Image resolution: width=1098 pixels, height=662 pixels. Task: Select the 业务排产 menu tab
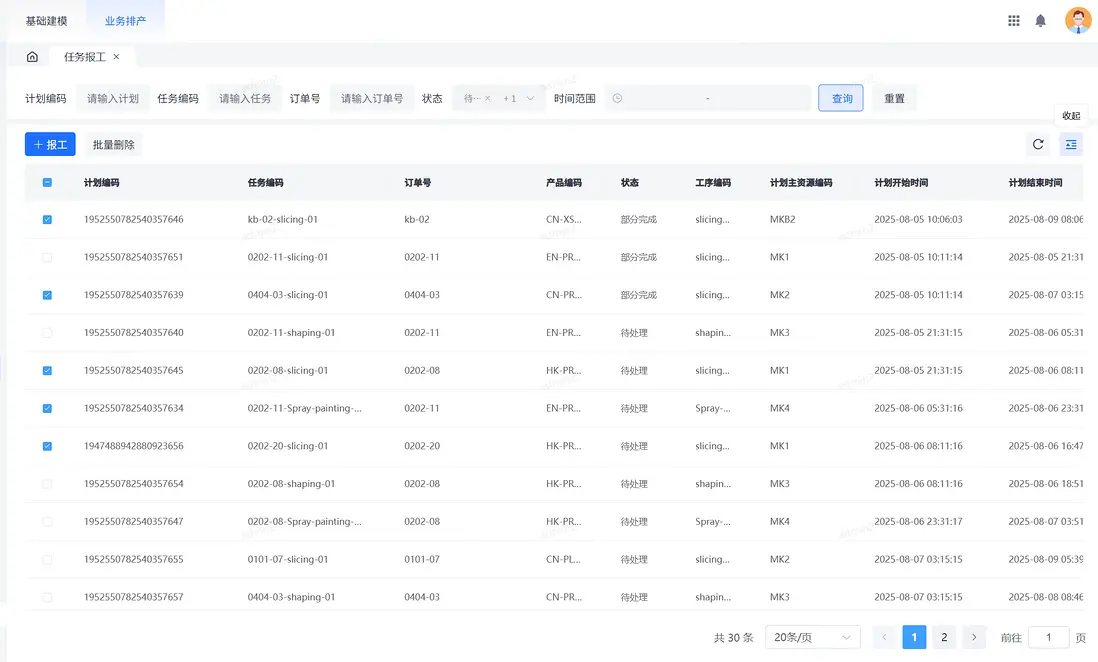[x=125, y=21]
